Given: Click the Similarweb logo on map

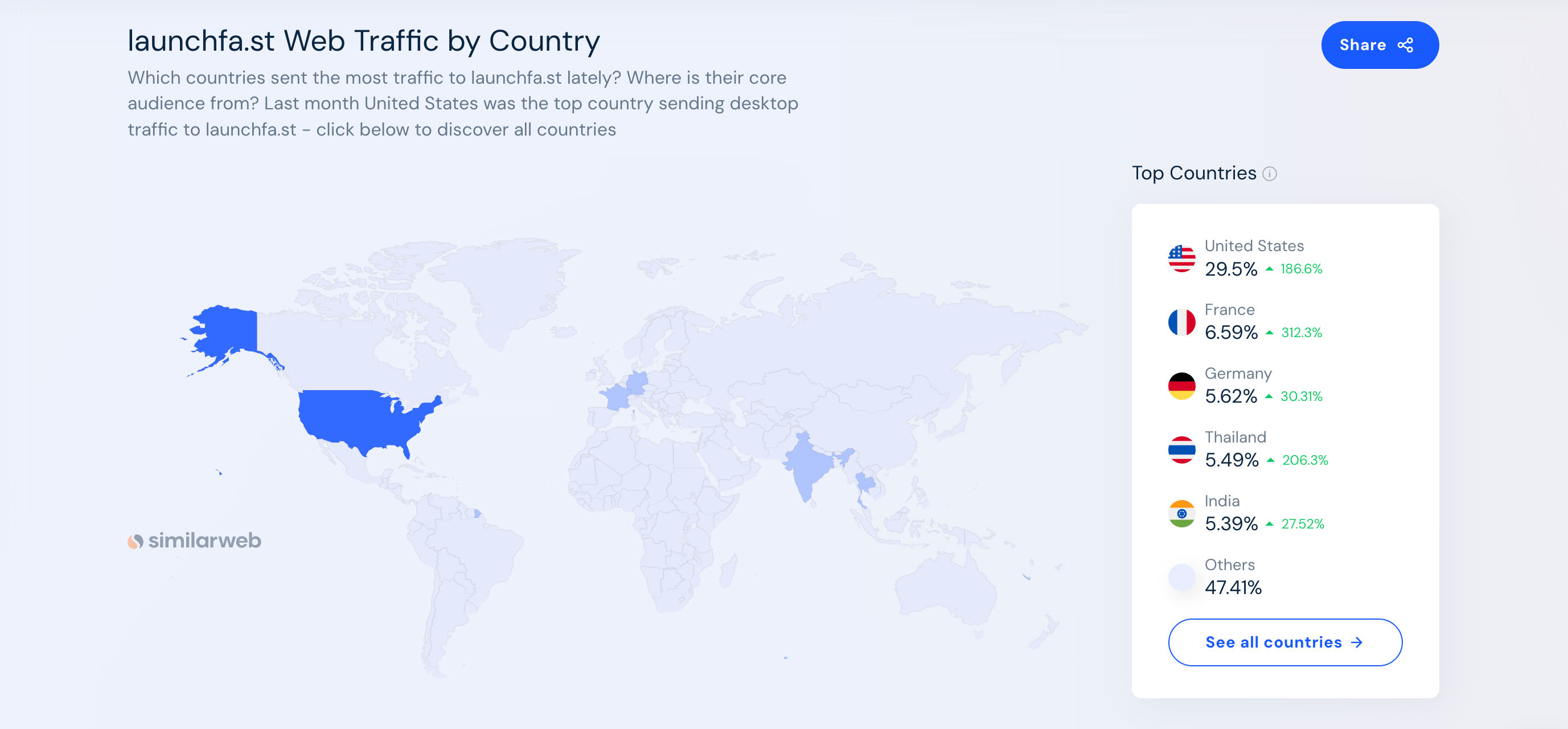Looking at the screenshot, I should click(194, 541).
